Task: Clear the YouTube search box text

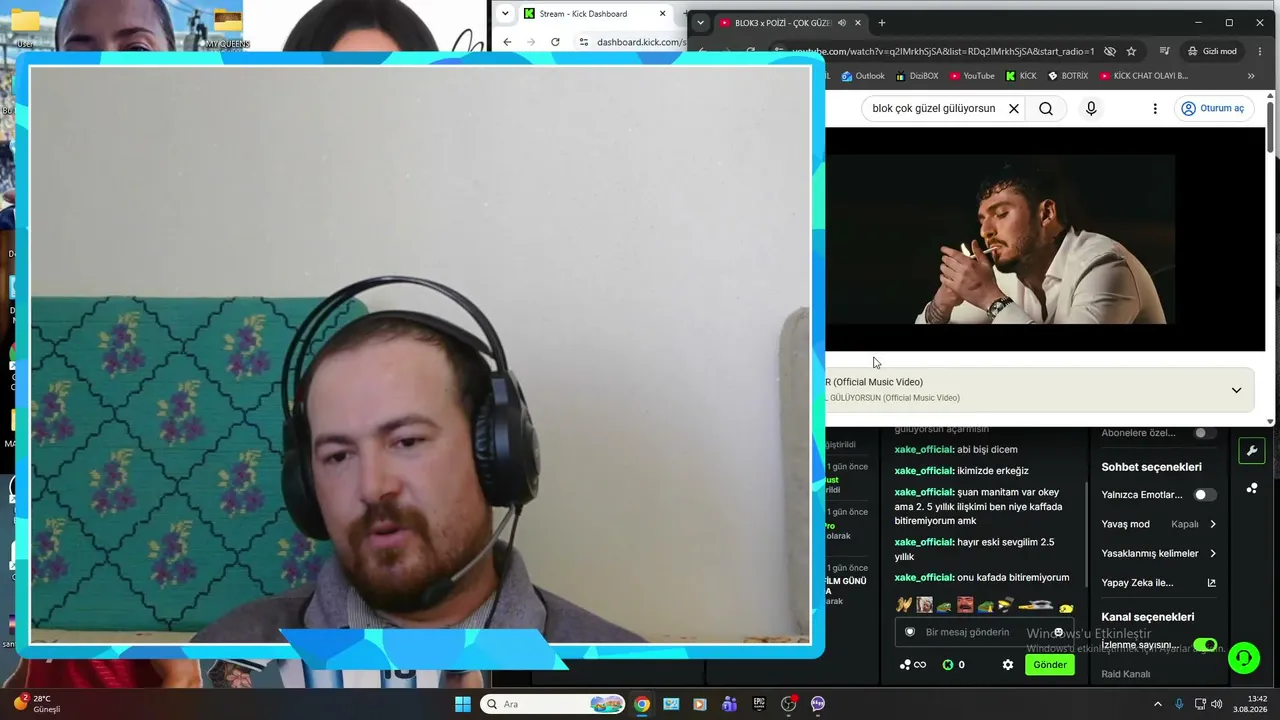Action: 1013,109
